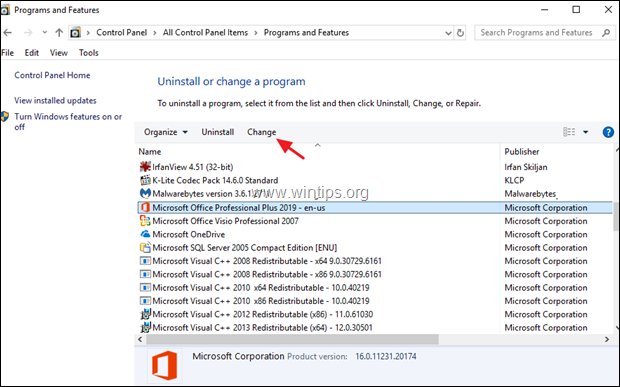Click the IrfanView program icon
620x387 pixels.
(145, 166)
